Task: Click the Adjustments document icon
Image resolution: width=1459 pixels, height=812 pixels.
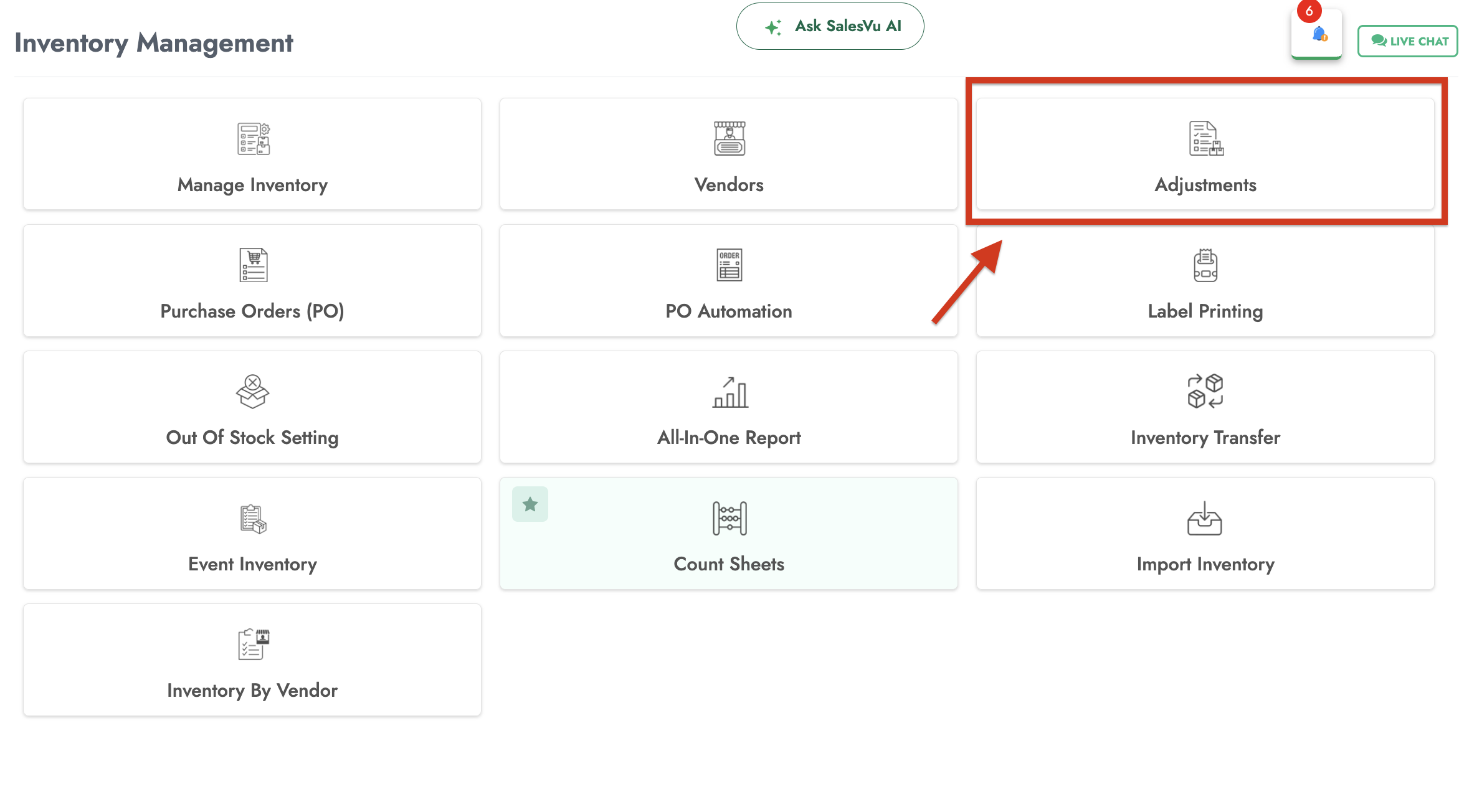Action: point(1205,138)
